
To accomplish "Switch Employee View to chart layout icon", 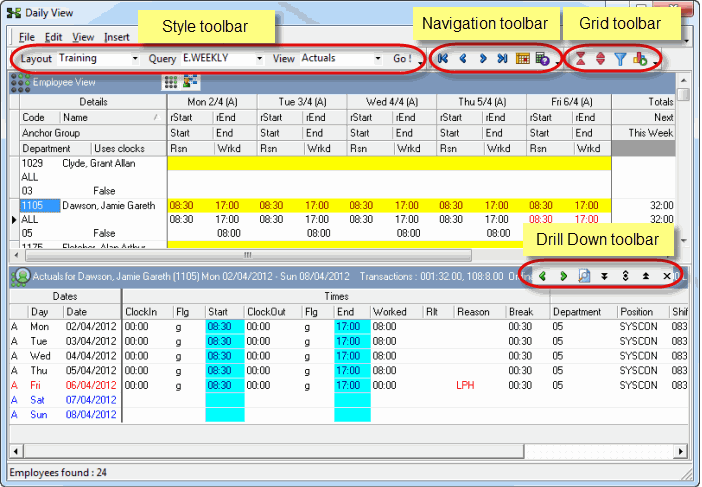I will pyautogui.click(x=190, y=82).
